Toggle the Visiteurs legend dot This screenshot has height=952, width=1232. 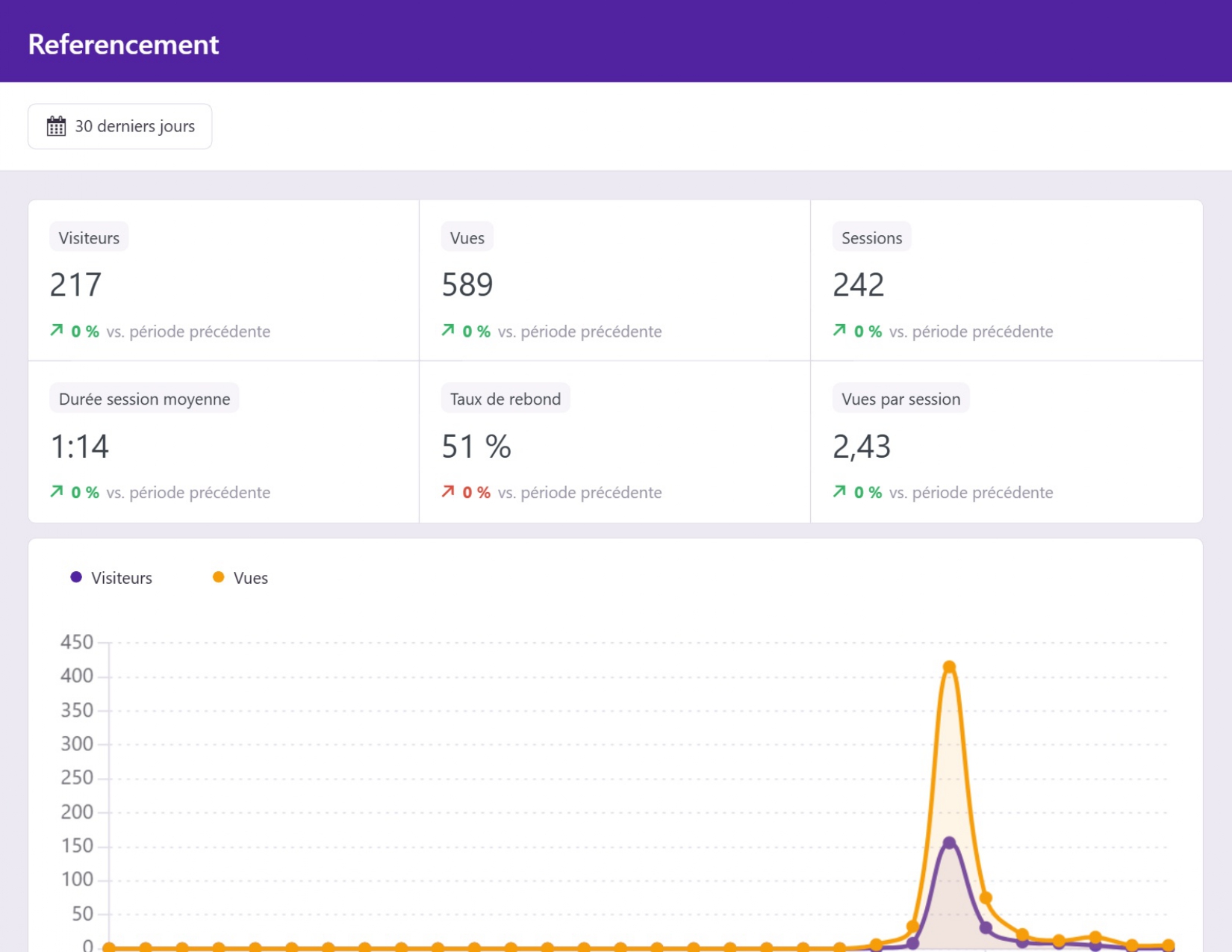[x=76, y=577]
